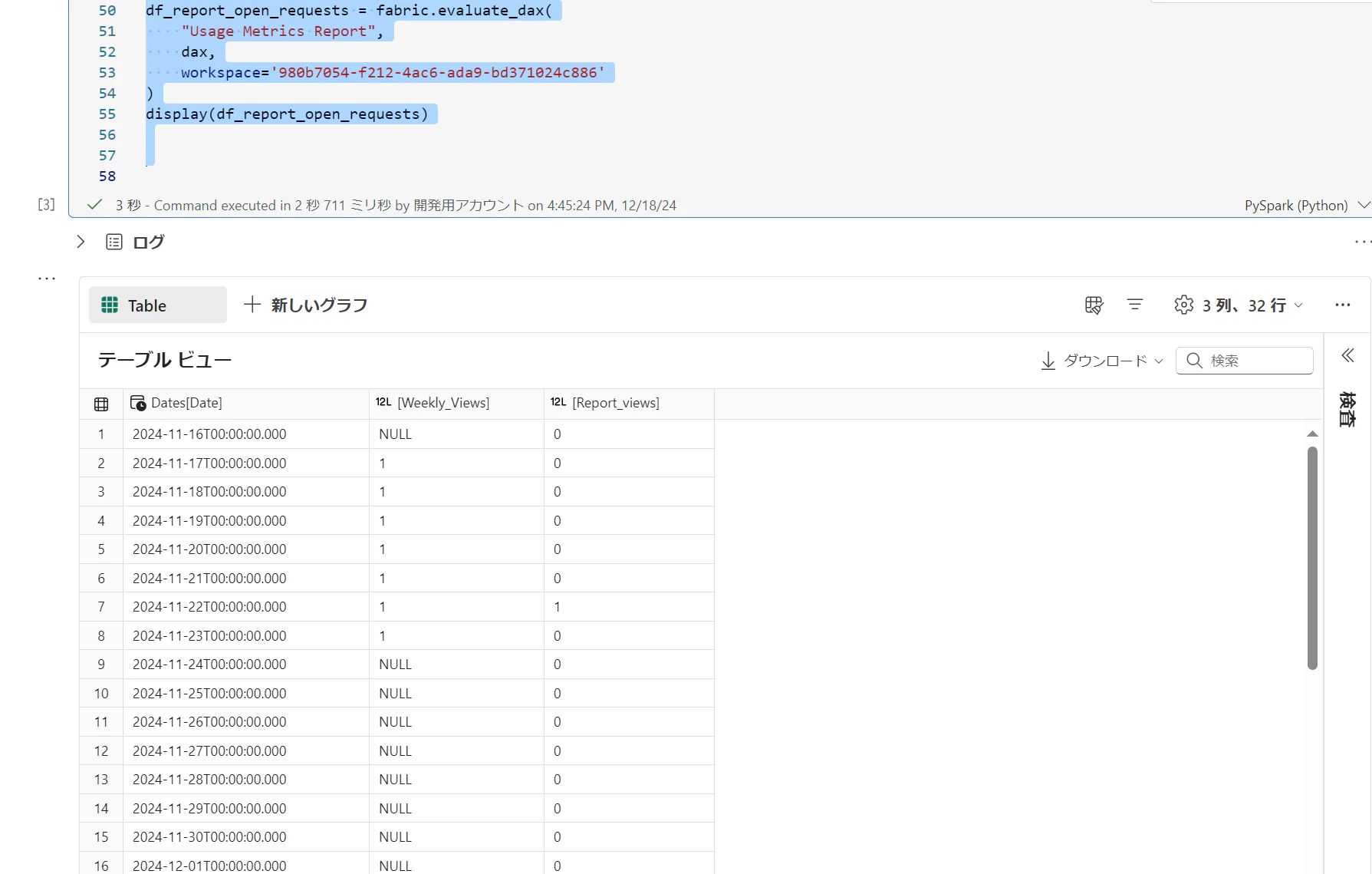Open the ダウンロード dropdown

(1102, 361)
